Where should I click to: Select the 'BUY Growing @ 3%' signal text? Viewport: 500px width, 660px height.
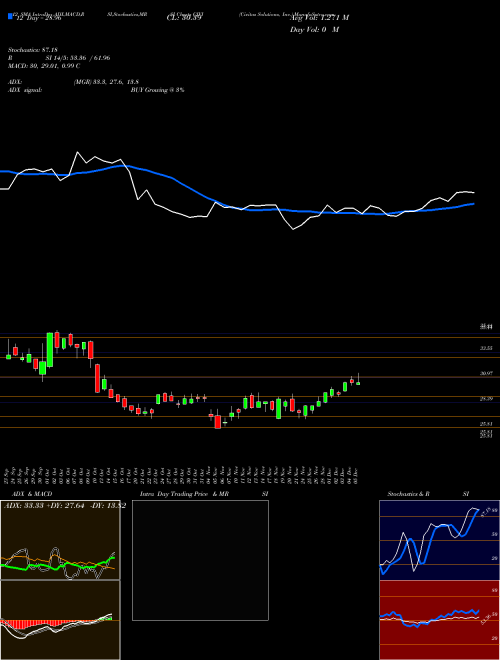point(157,90)
